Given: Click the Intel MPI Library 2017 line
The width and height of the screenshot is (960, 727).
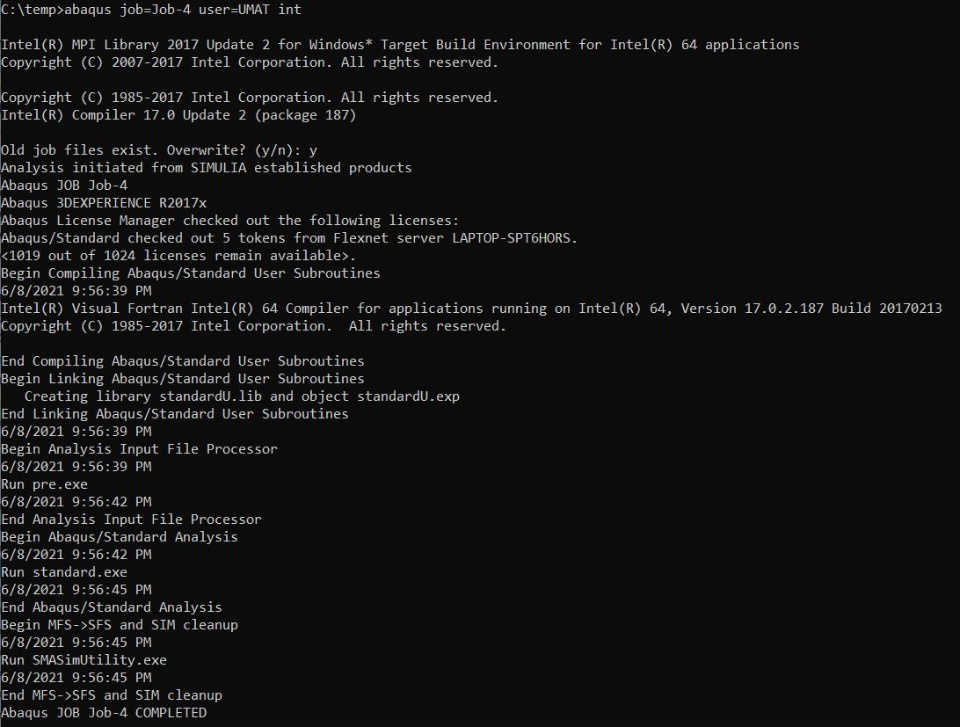Looking at the screenshot, I should [400, 45].
